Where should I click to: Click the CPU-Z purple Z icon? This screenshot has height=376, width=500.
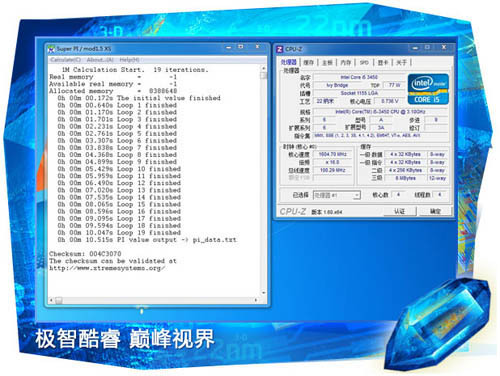coord(280,49)
